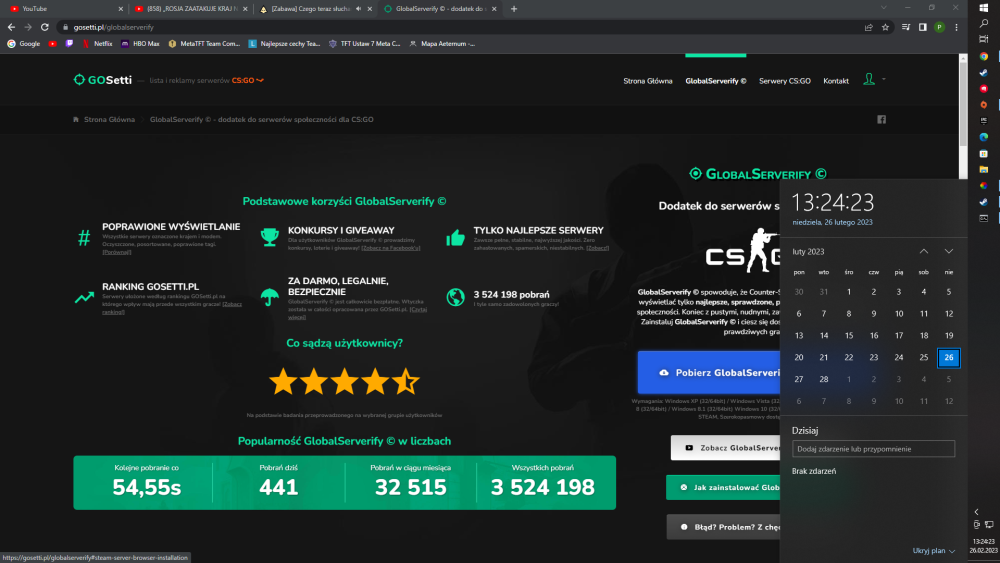Click Dodaj zdarzenie lub przypomnienie field
The width and height of the screenshot is (1000, 563).
point(873,449)
